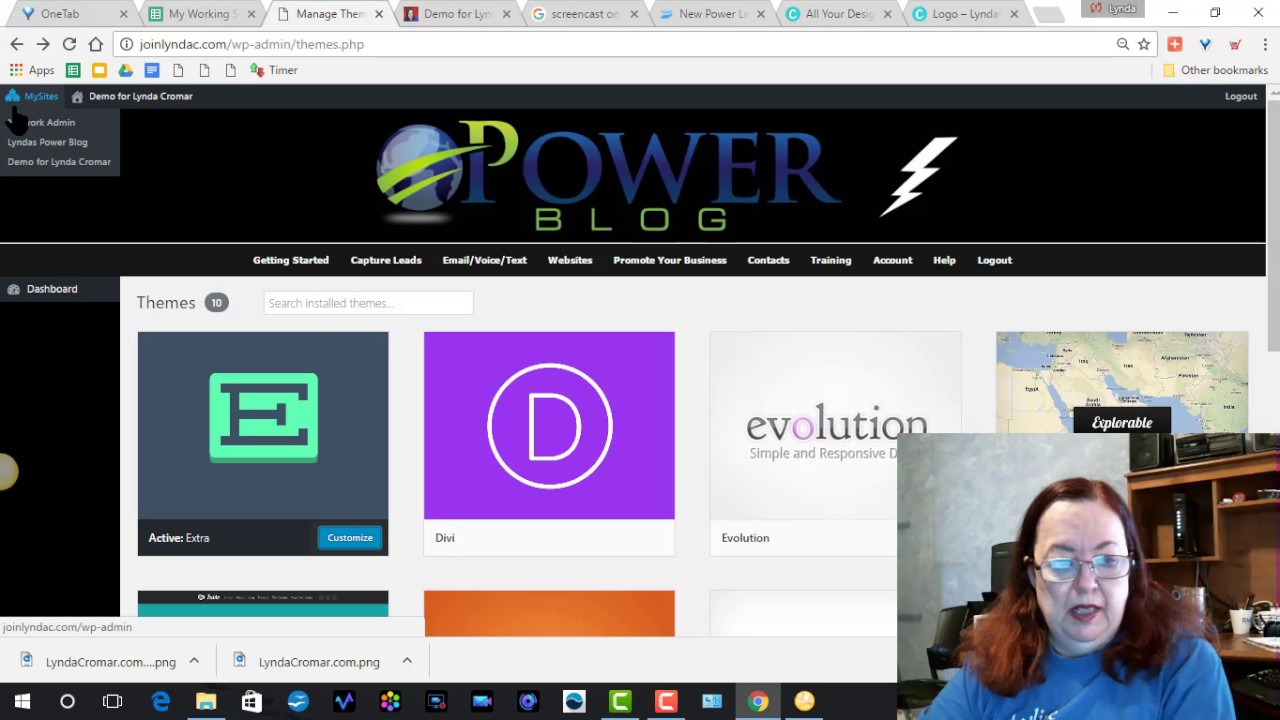Click Logout in the Power Blog navigation
The image size is (1280, 720).
994,260
